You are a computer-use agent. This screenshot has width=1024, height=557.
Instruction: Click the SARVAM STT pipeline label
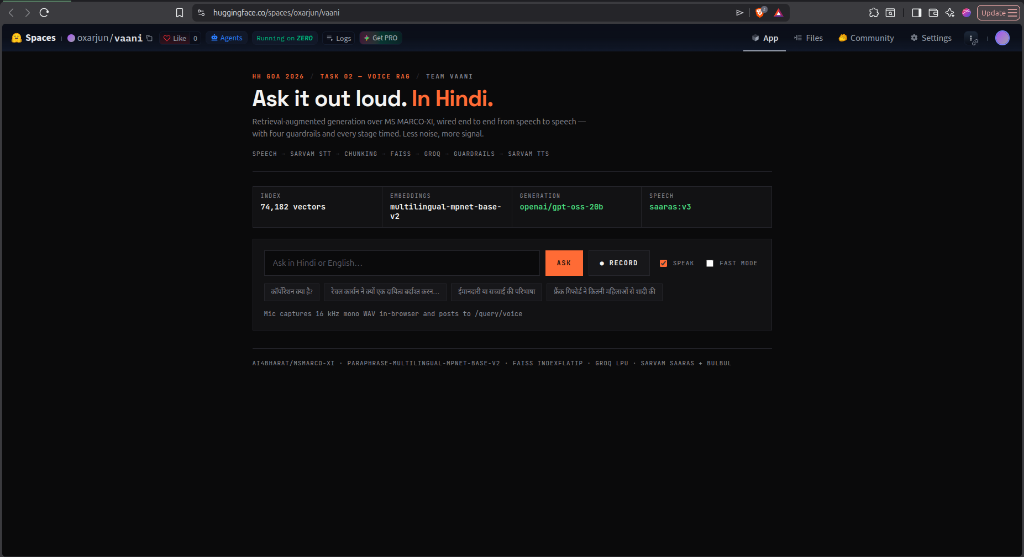click(x=310, y=154)
